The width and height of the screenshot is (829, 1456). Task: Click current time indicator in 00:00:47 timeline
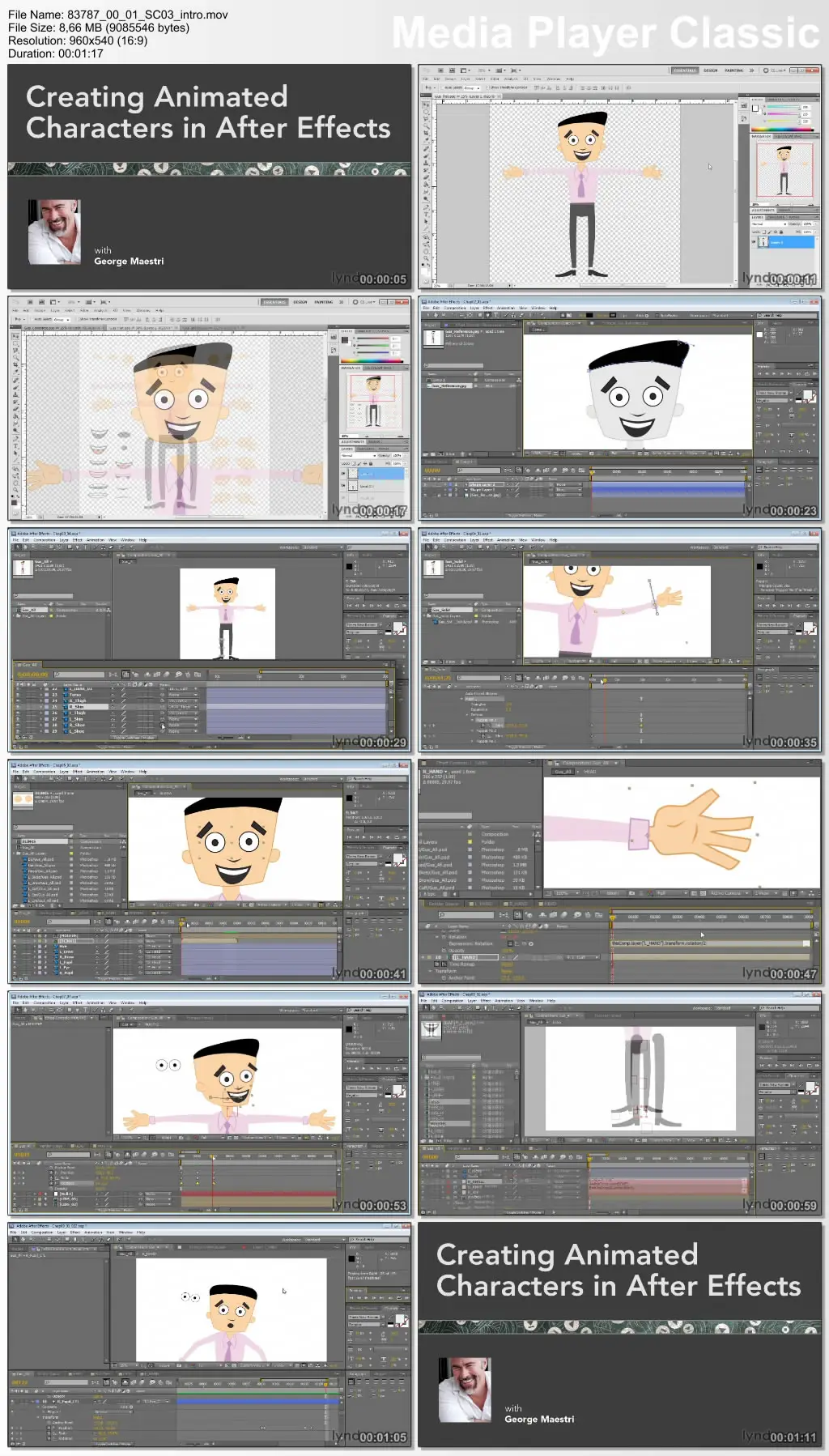pos(612,917)
